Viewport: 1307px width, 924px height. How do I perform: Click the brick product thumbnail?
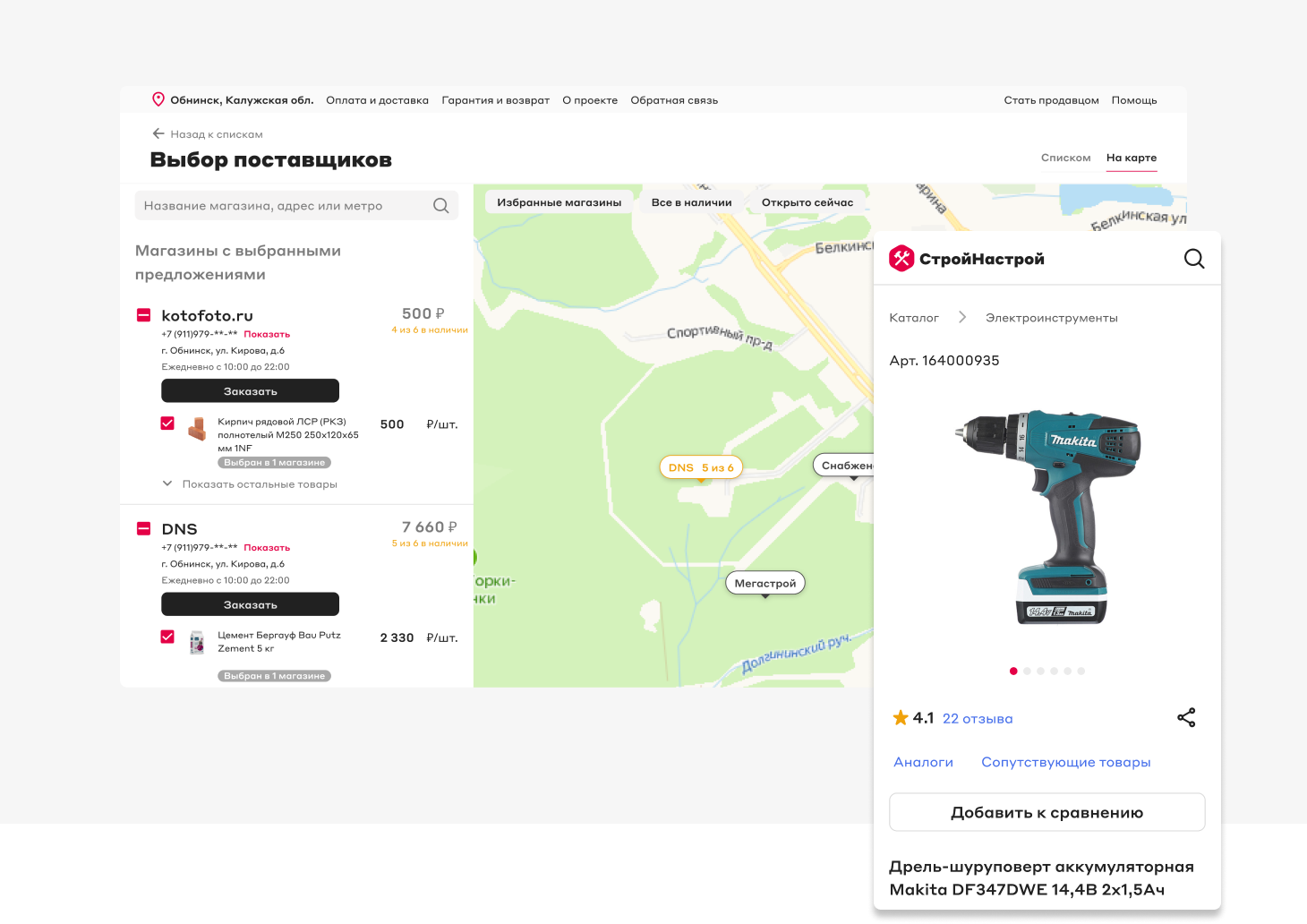pyautogui.click(x=197, y=429)
